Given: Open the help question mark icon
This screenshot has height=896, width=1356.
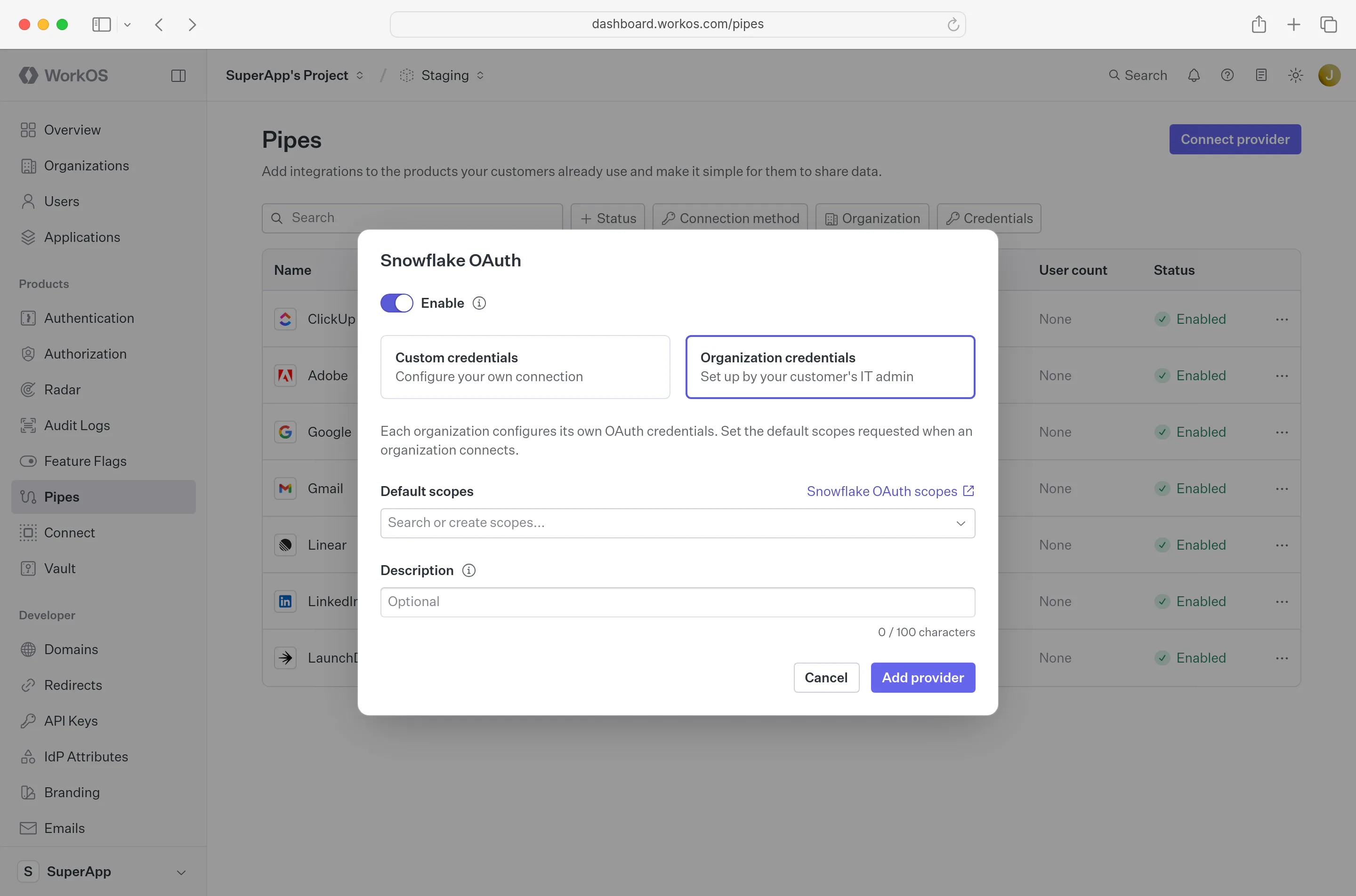Looking at the screenshot, I should point(1227,75).
